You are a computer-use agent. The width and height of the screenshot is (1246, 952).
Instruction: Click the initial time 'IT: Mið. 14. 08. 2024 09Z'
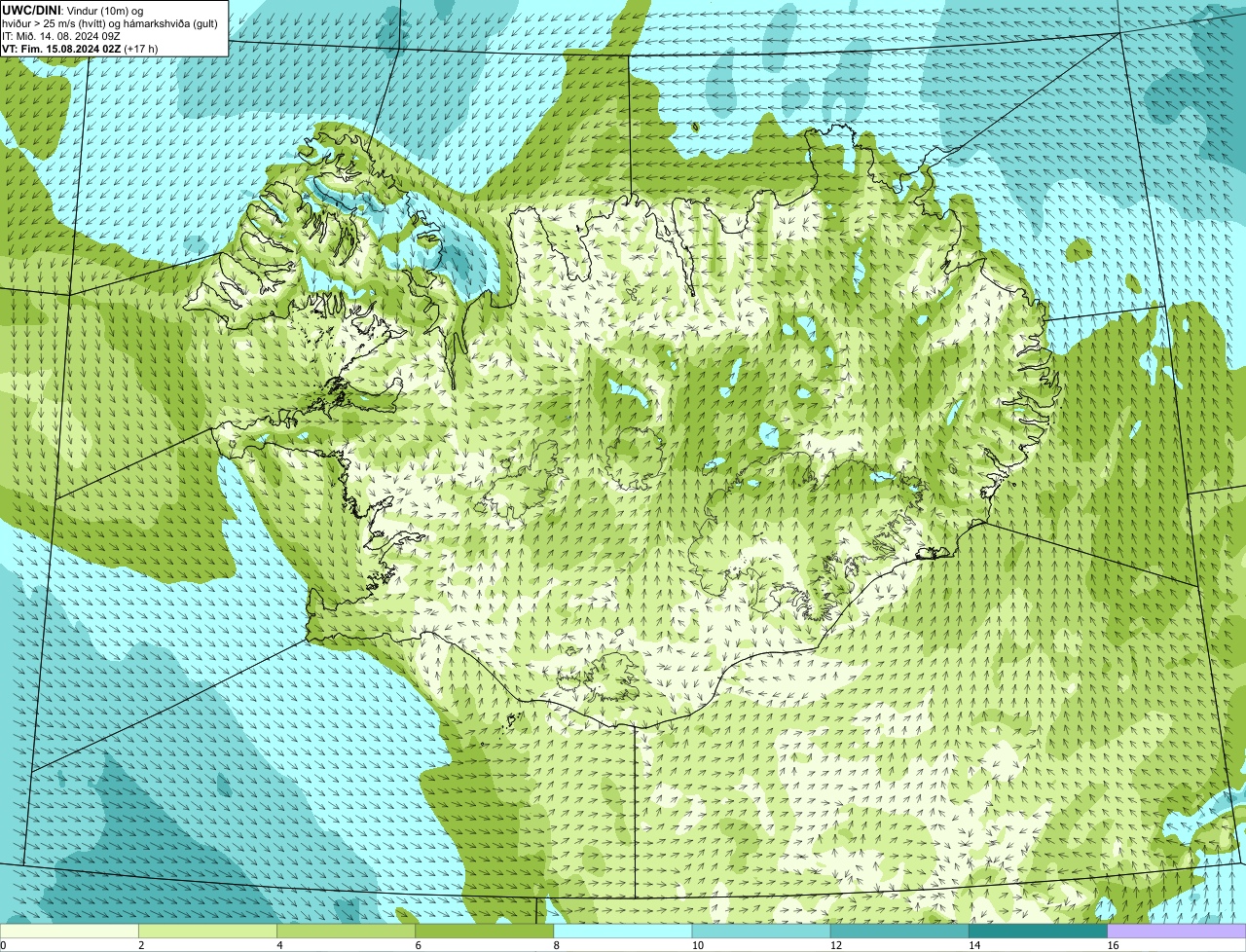[x=61, y=36]
